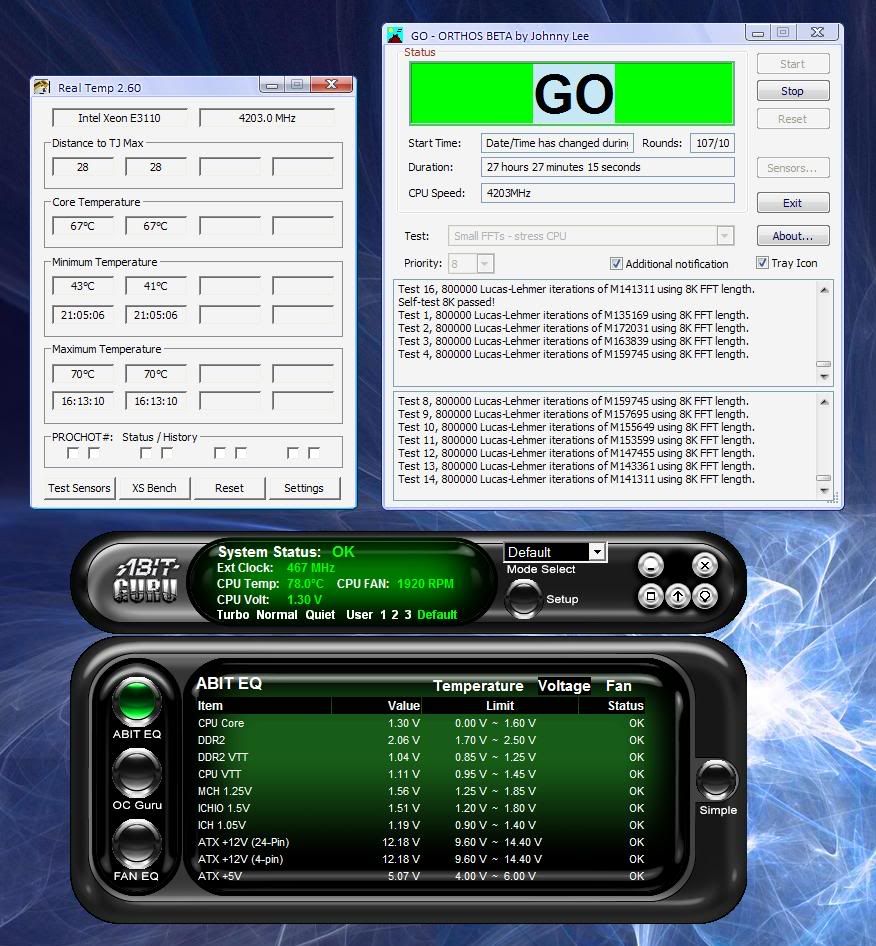Click the ATX +5V row in ABIT EQ
Screen dimensions: 876x946
point(421,876)
